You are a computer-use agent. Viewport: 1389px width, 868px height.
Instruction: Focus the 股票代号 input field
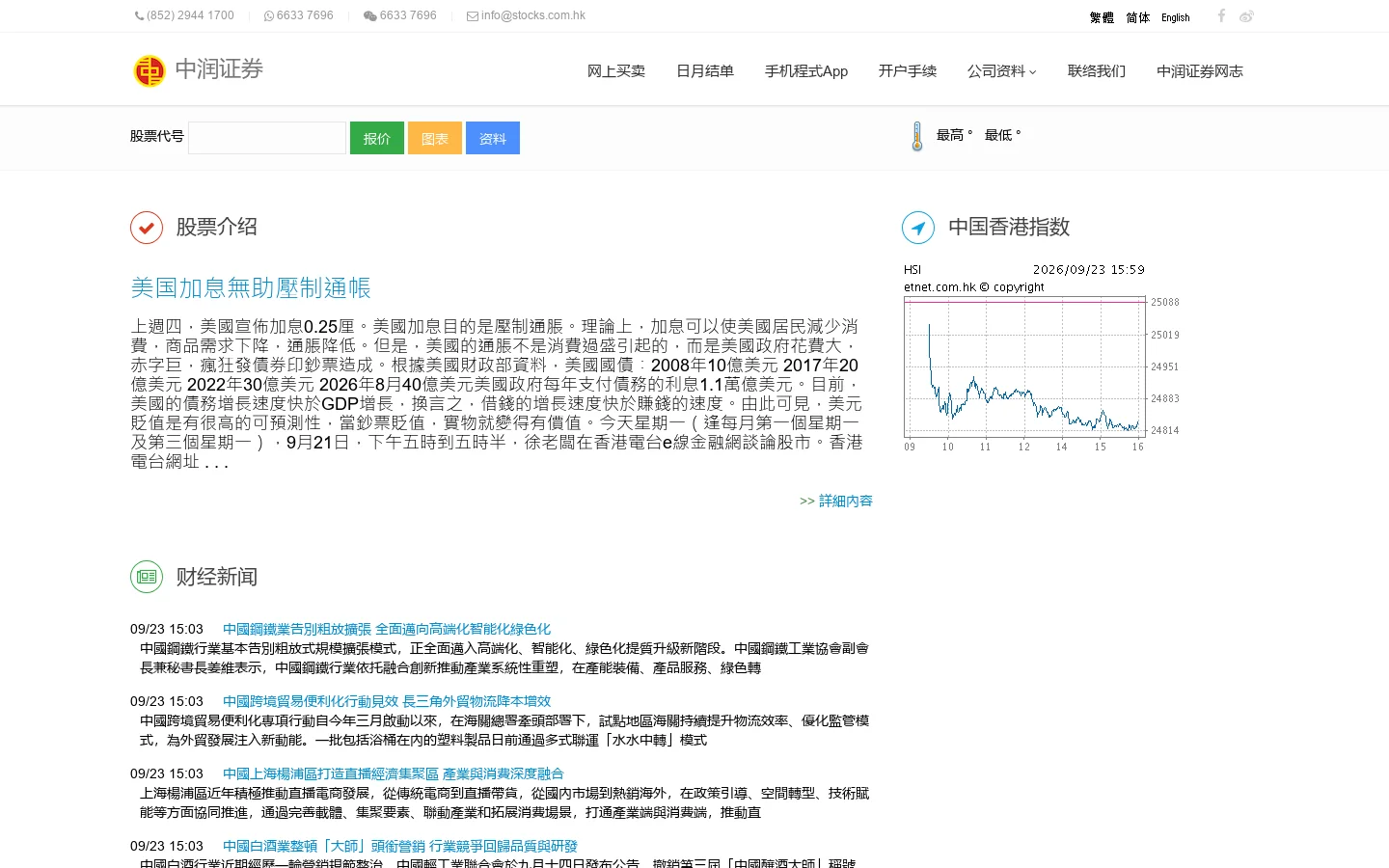267,138
